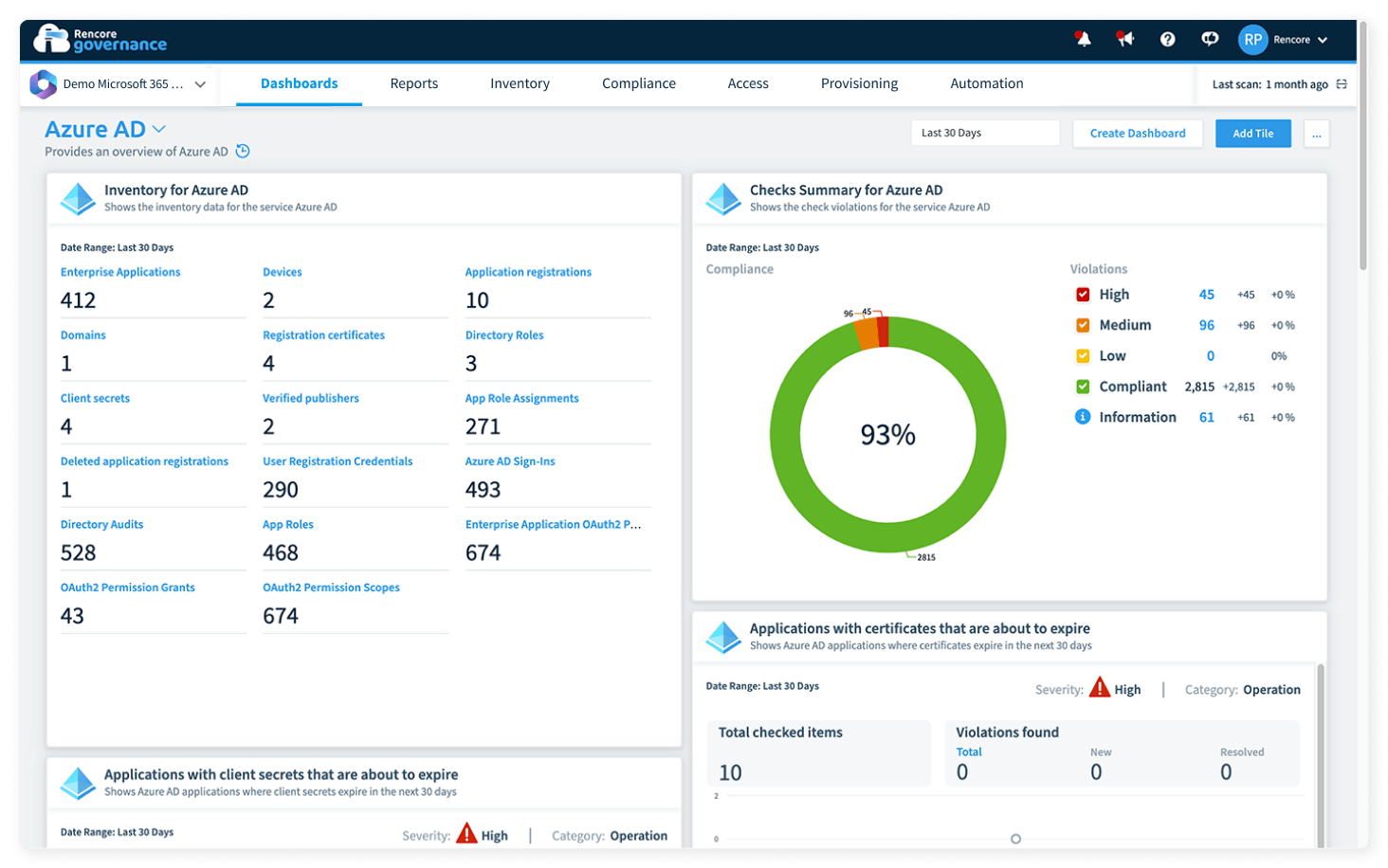The height and width of the screenshot is (868, 1388).
Task: Click the green compliant segment of donut chart
Action: (x=888, y=540)
